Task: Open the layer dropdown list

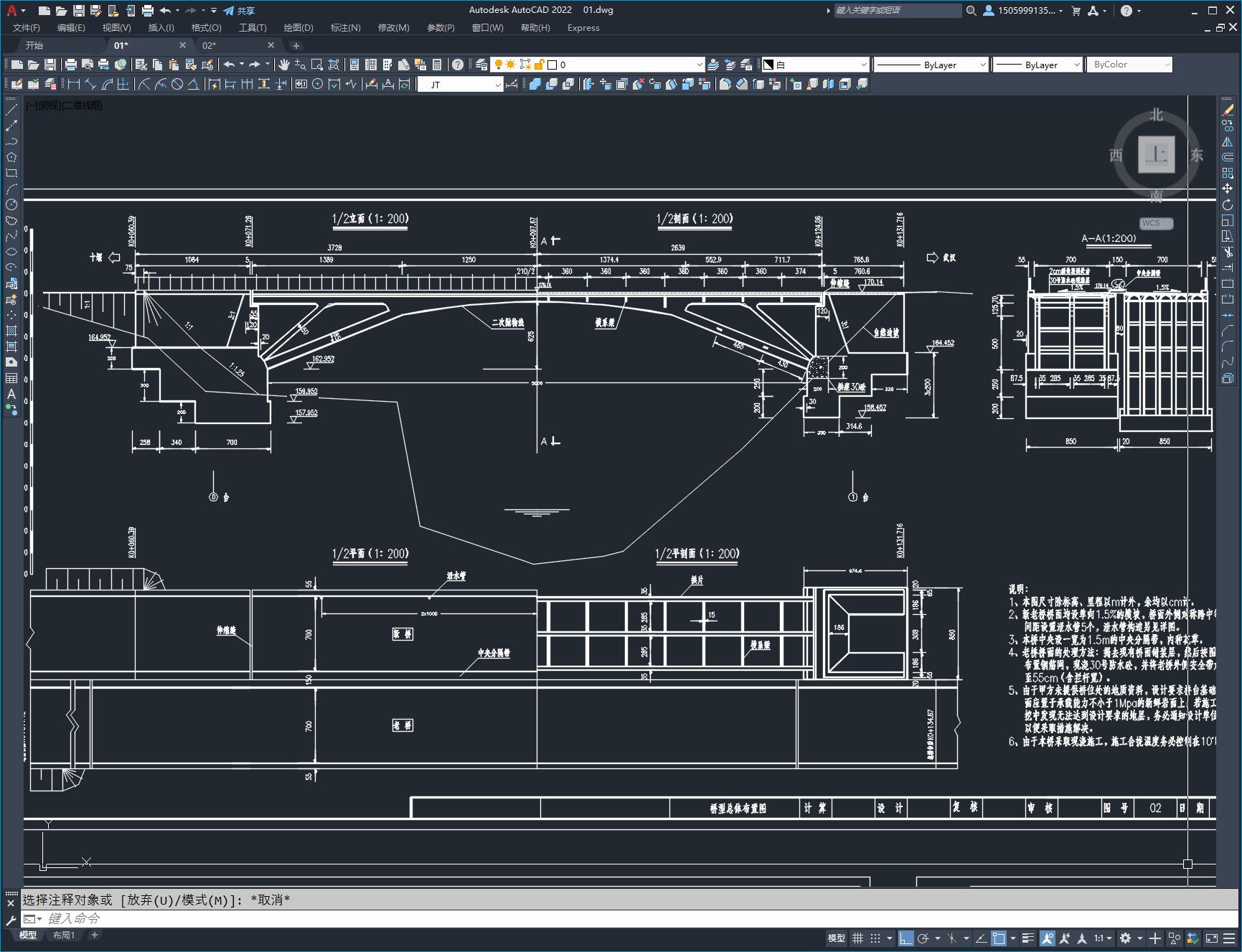Action: pyautogui.click(x=700, y=65)
